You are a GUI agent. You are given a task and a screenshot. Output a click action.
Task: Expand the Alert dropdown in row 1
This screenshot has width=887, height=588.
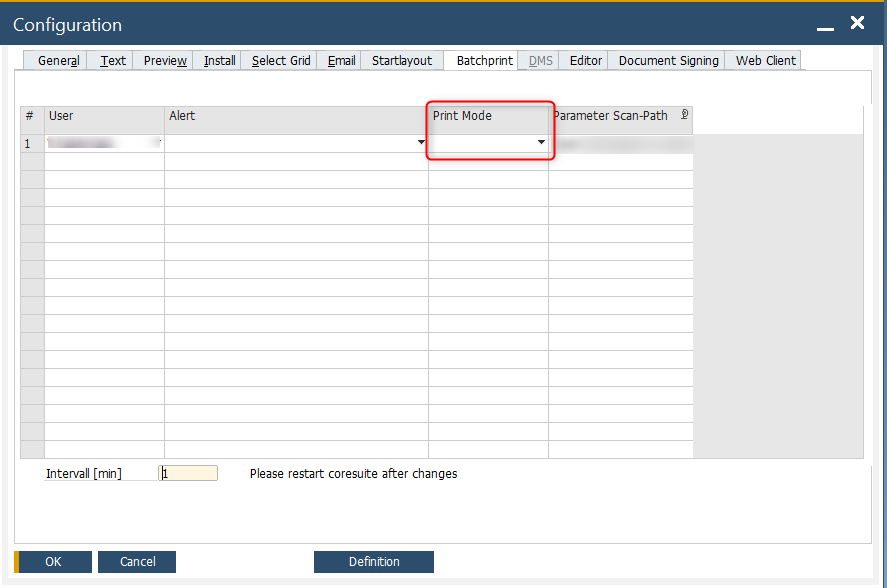tap(421, 143)
